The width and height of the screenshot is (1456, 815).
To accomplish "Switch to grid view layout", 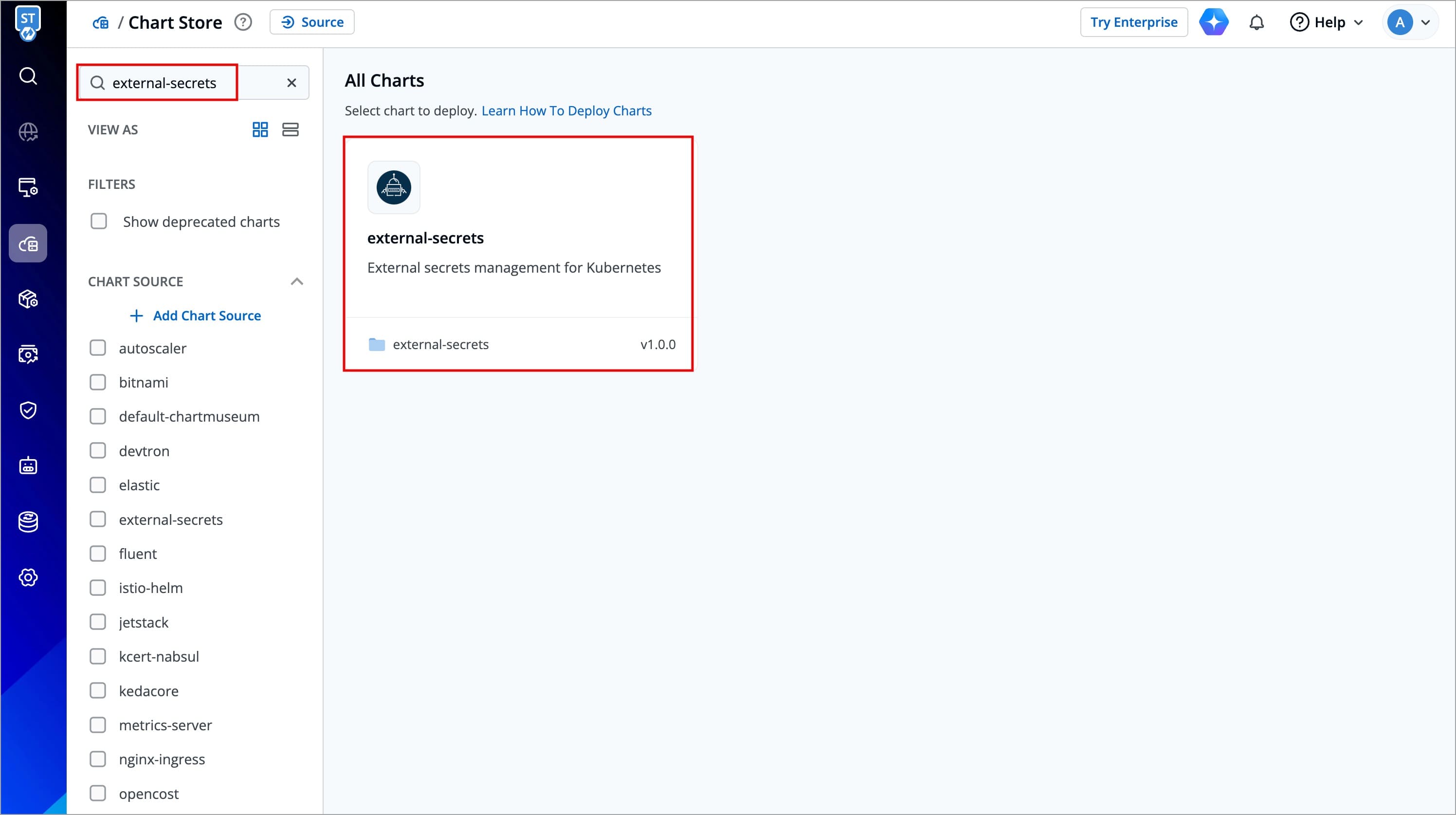I will (260, 130).
